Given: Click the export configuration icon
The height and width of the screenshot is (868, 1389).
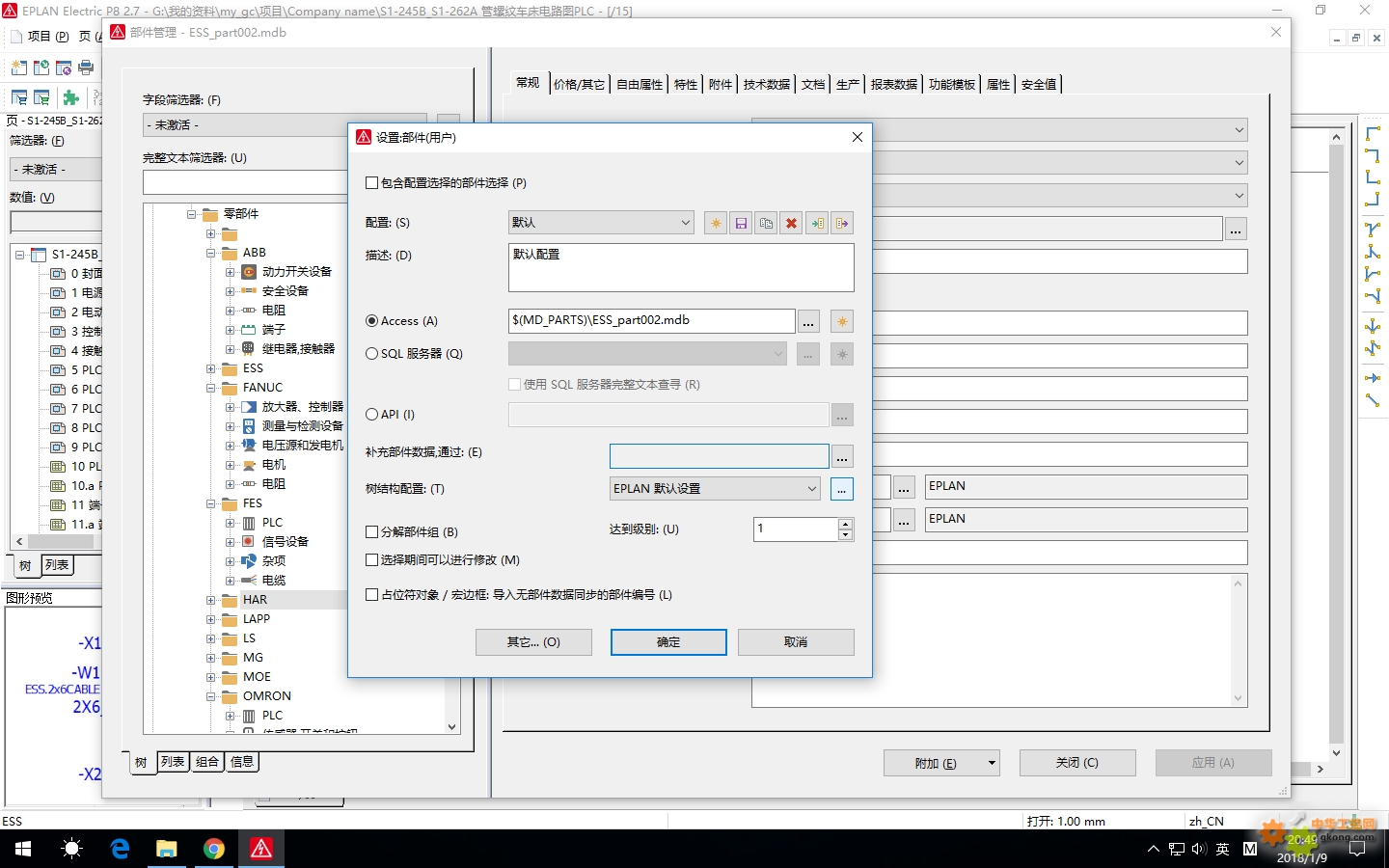Looking at the screenshot, I should pos(842,223).
